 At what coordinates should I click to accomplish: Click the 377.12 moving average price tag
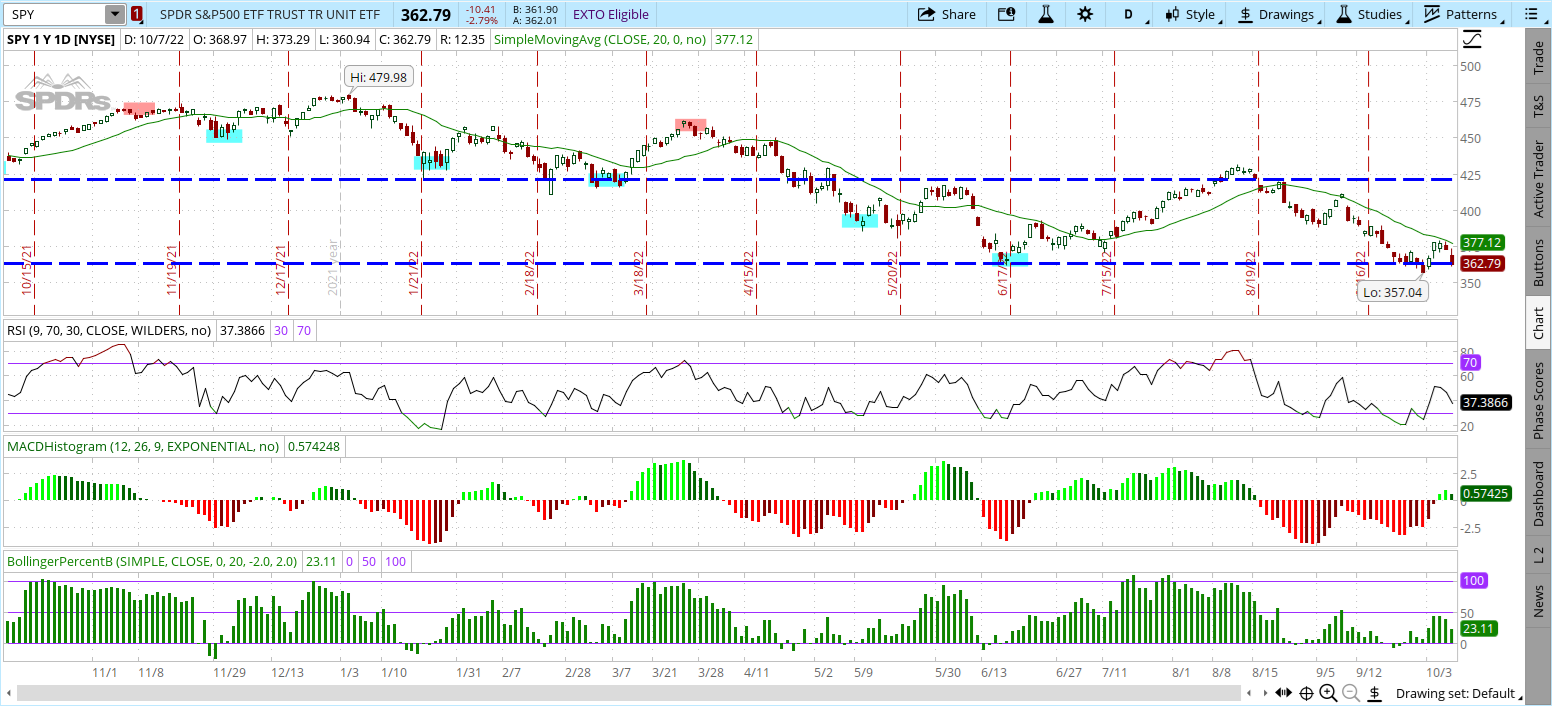[1484, 243]
